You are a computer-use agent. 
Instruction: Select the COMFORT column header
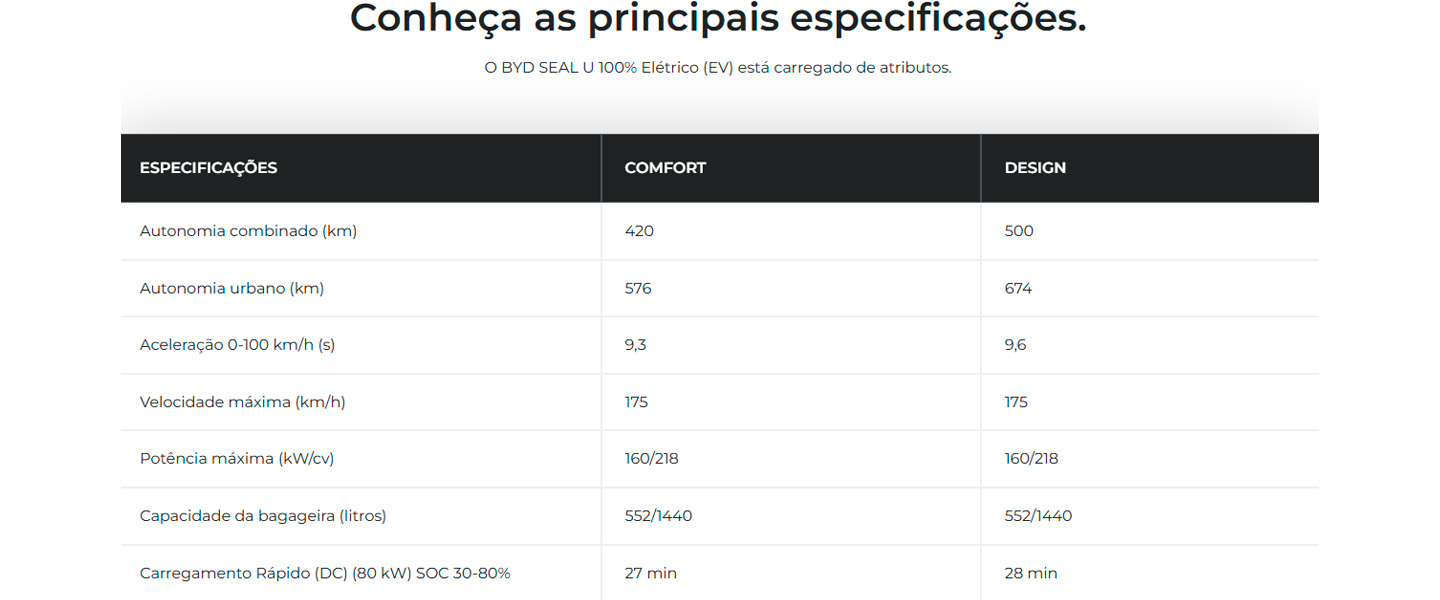coord(665,168)
